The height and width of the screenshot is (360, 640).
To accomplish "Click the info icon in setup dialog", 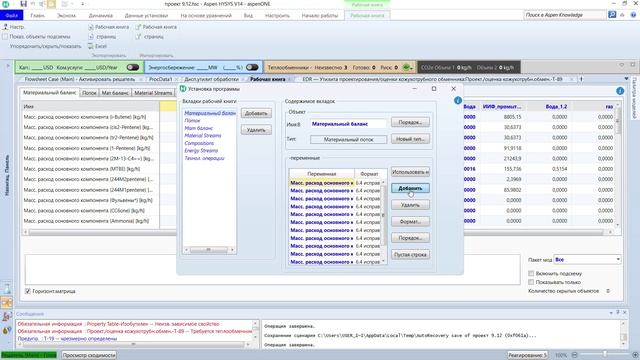I will (458, 100).
